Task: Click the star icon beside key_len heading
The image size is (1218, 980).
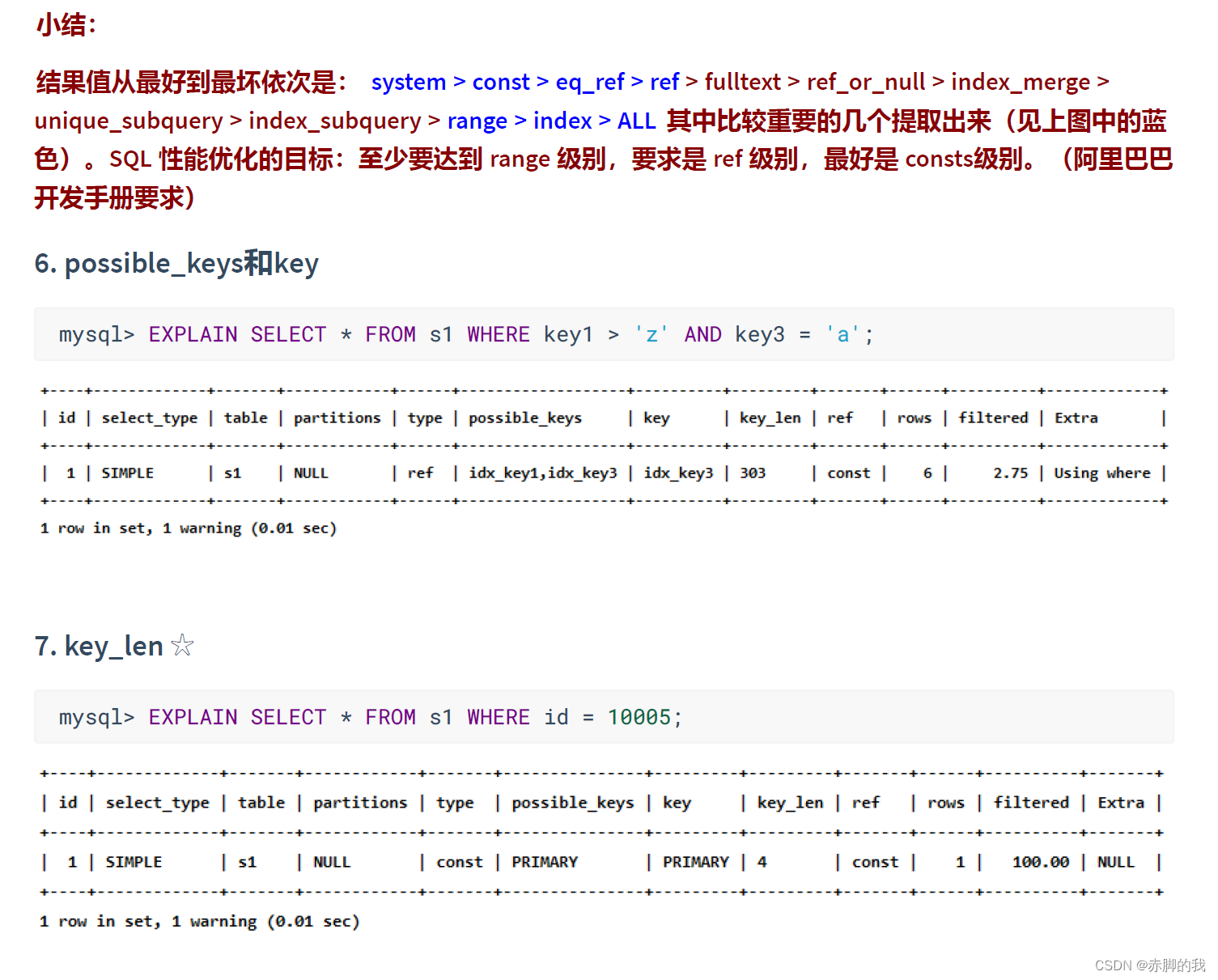Action: pyautogui.click(x=183, y=645)
